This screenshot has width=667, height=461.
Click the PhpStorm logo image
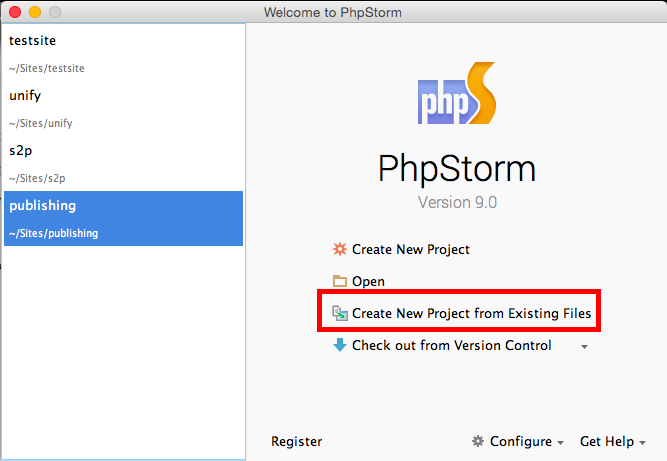click(x=457, y=93)
